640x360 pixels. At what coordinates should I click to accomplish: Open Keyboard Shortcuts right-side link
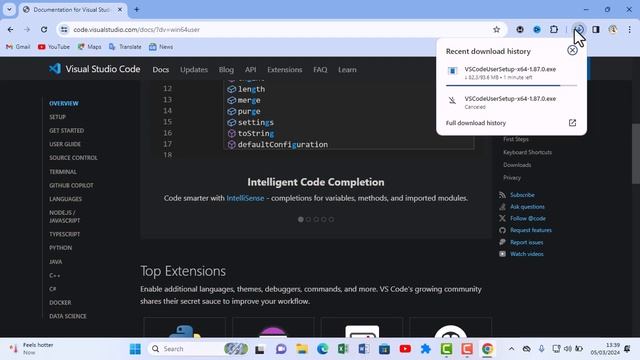tap(527, 152)
